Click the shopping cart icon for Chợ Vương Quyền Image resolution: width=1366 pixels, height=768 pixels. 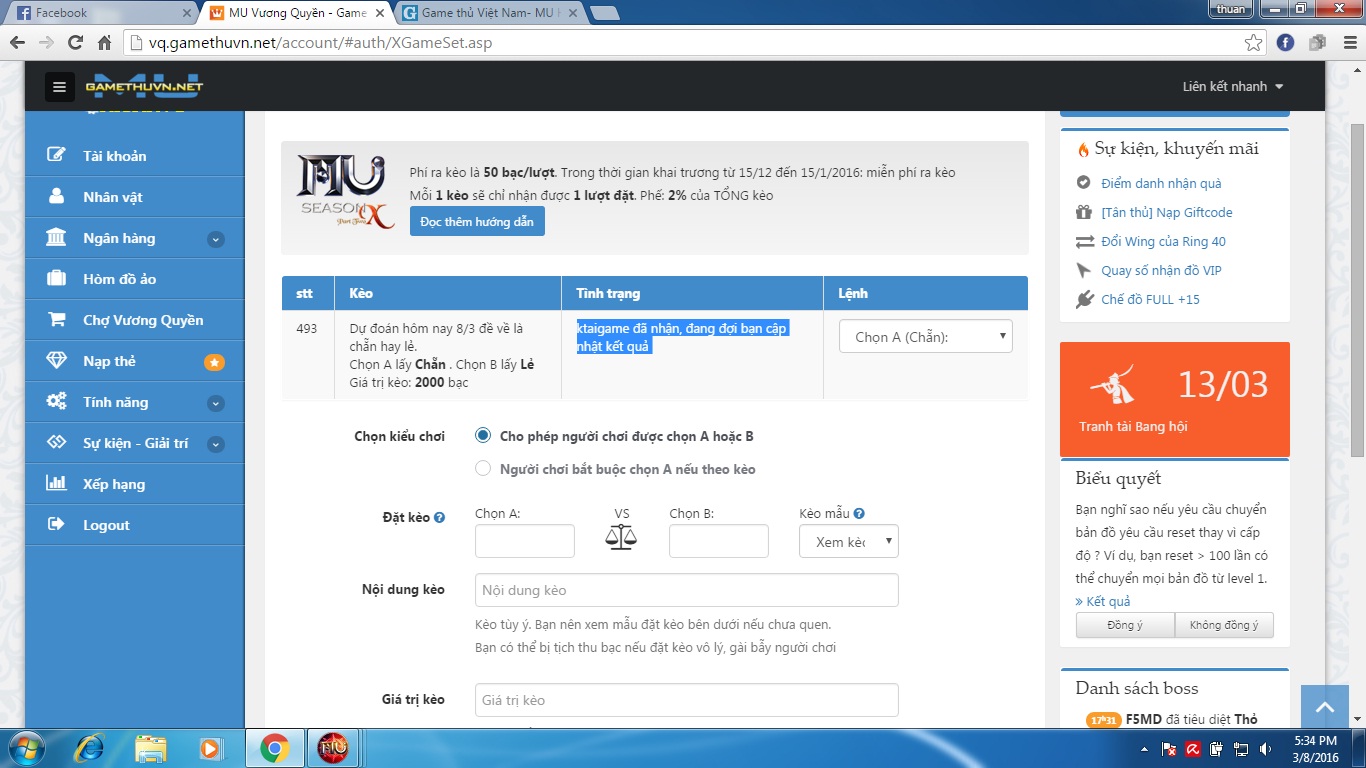coord(57,320)
